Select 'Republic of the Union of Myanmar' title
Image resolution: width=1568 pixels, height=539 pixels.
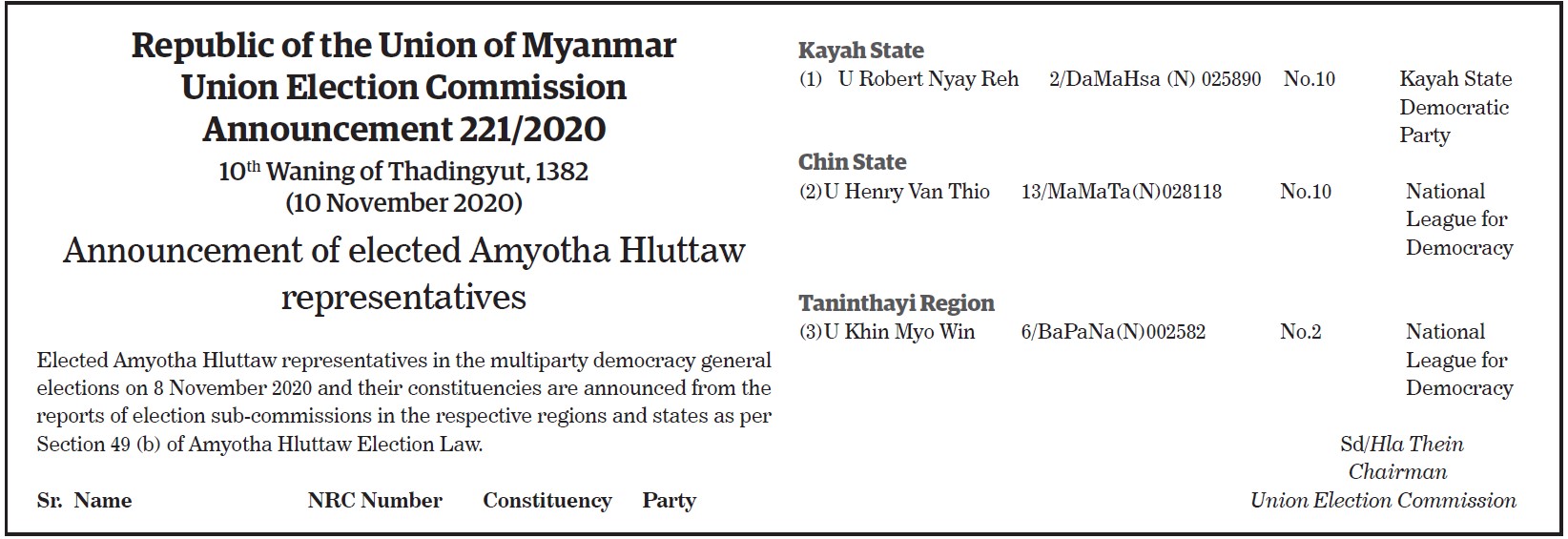coord(403,45)
